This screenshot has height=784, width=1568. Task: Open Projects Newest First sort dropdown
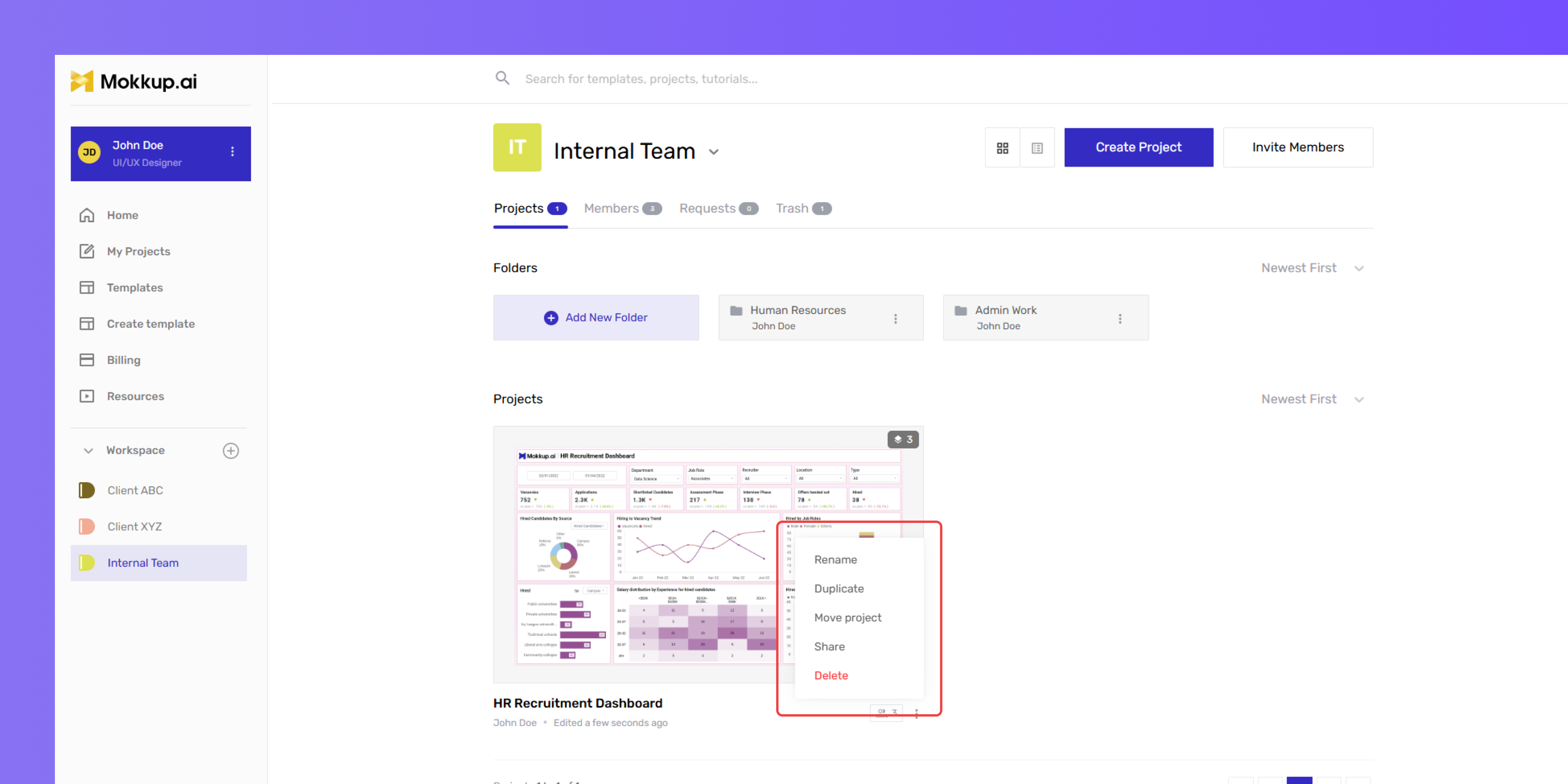click(1312, 399)
